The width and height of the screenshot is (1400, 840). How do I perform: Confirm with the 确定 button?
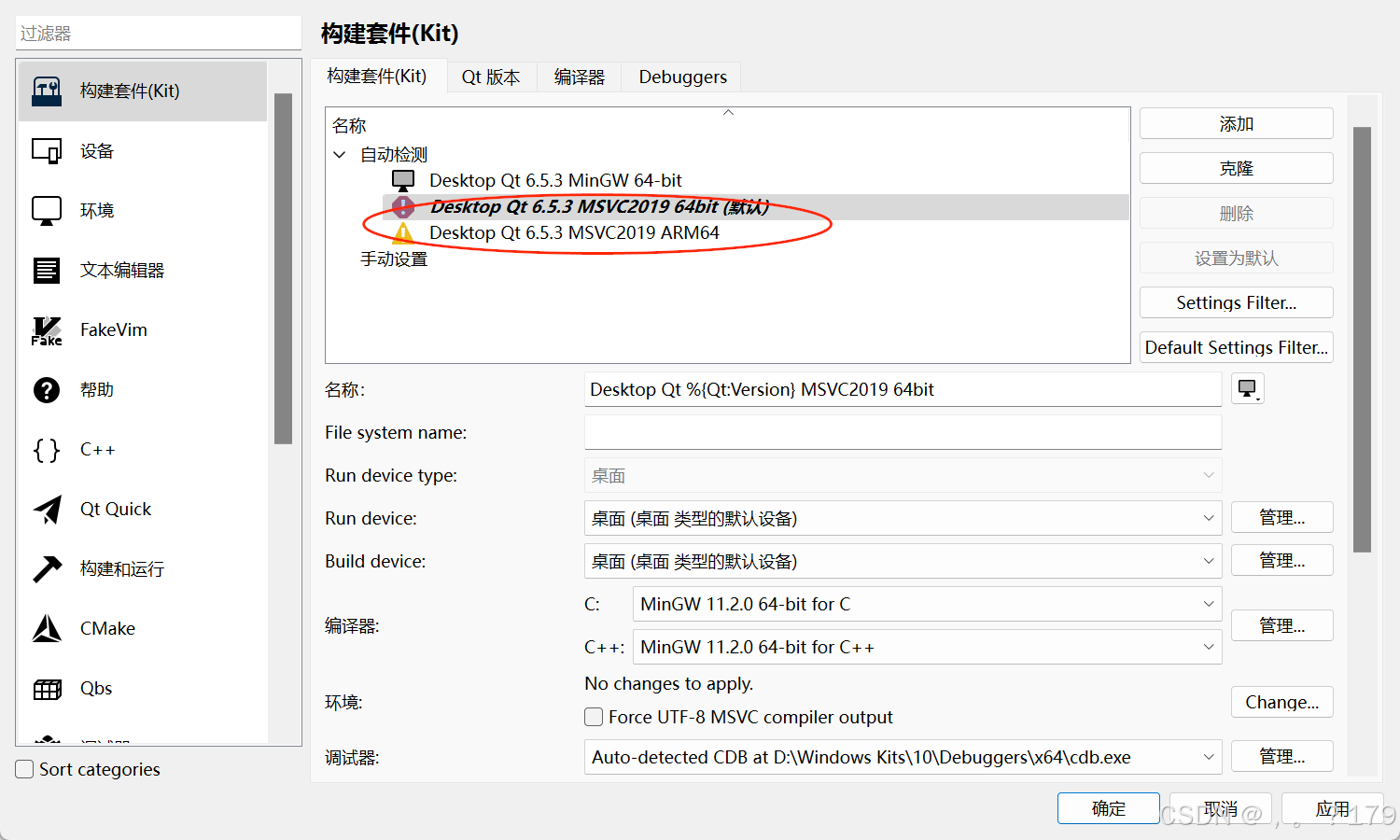click(x=1108, y=808)
